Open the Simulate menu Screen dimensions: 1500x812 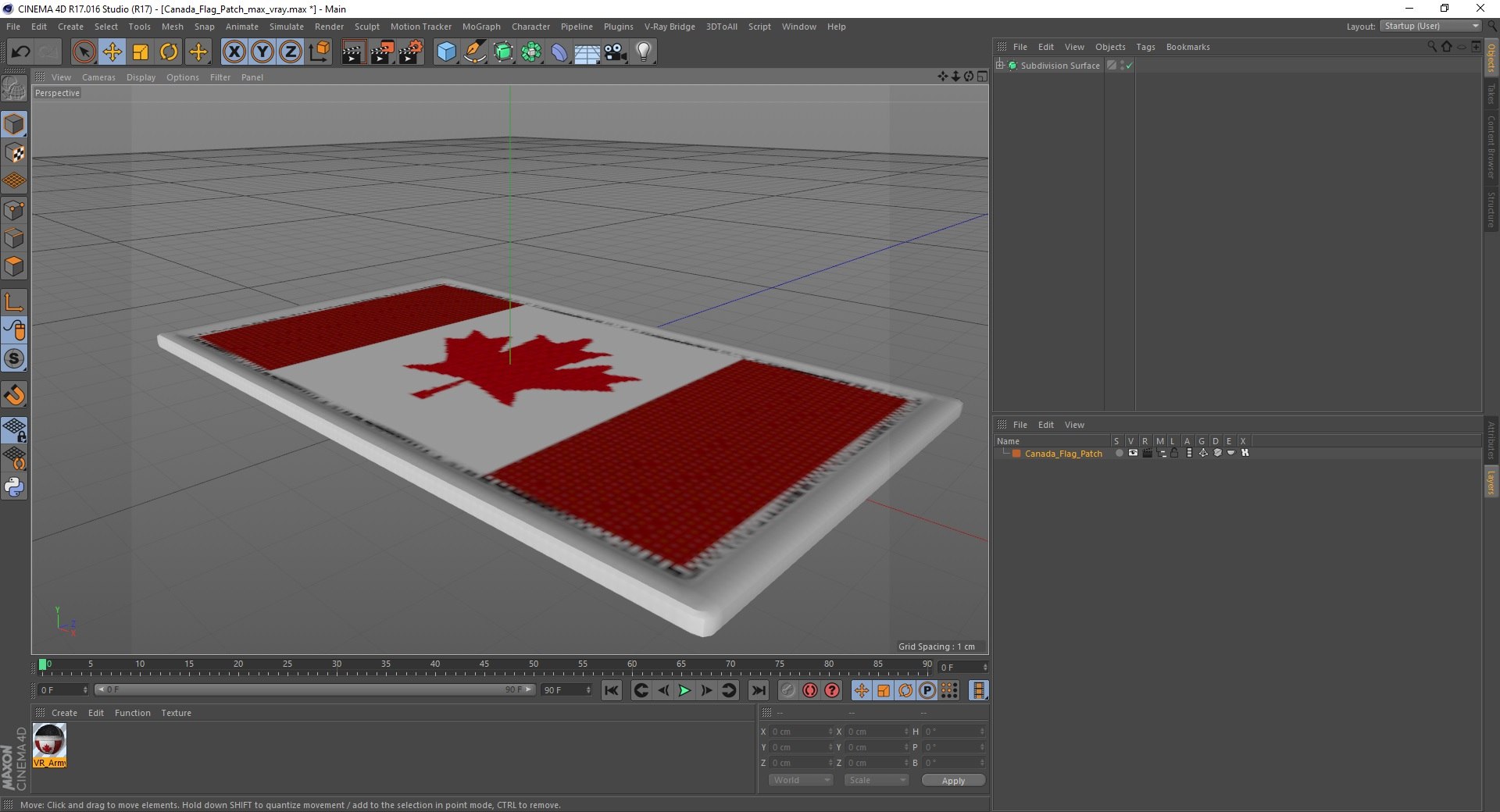(x=287, y=27)
